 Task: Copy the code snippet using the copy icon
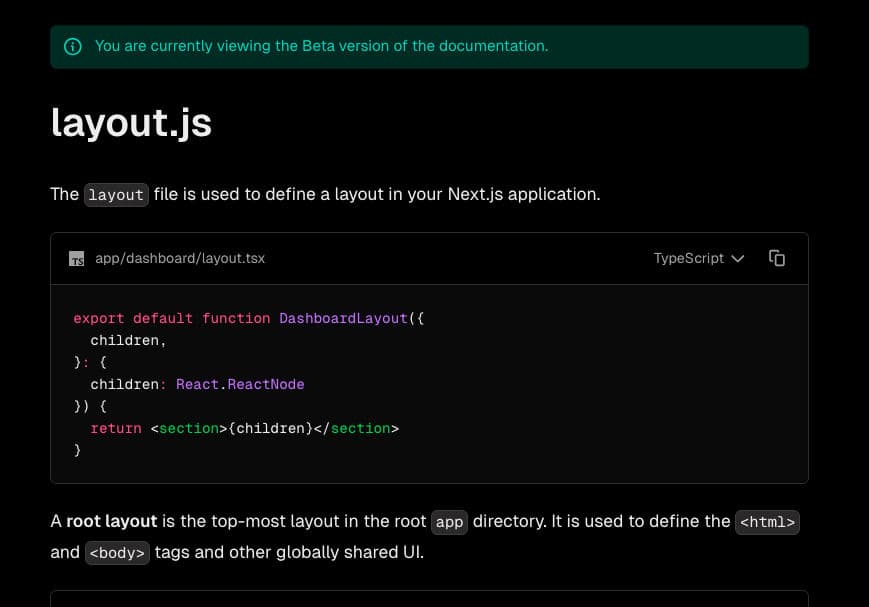tap(777, 258)
